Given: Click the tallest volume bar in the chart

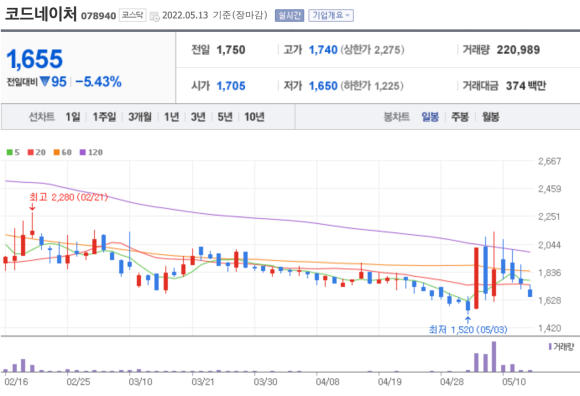Looking at the screenshot, I should tap(494, 356).
